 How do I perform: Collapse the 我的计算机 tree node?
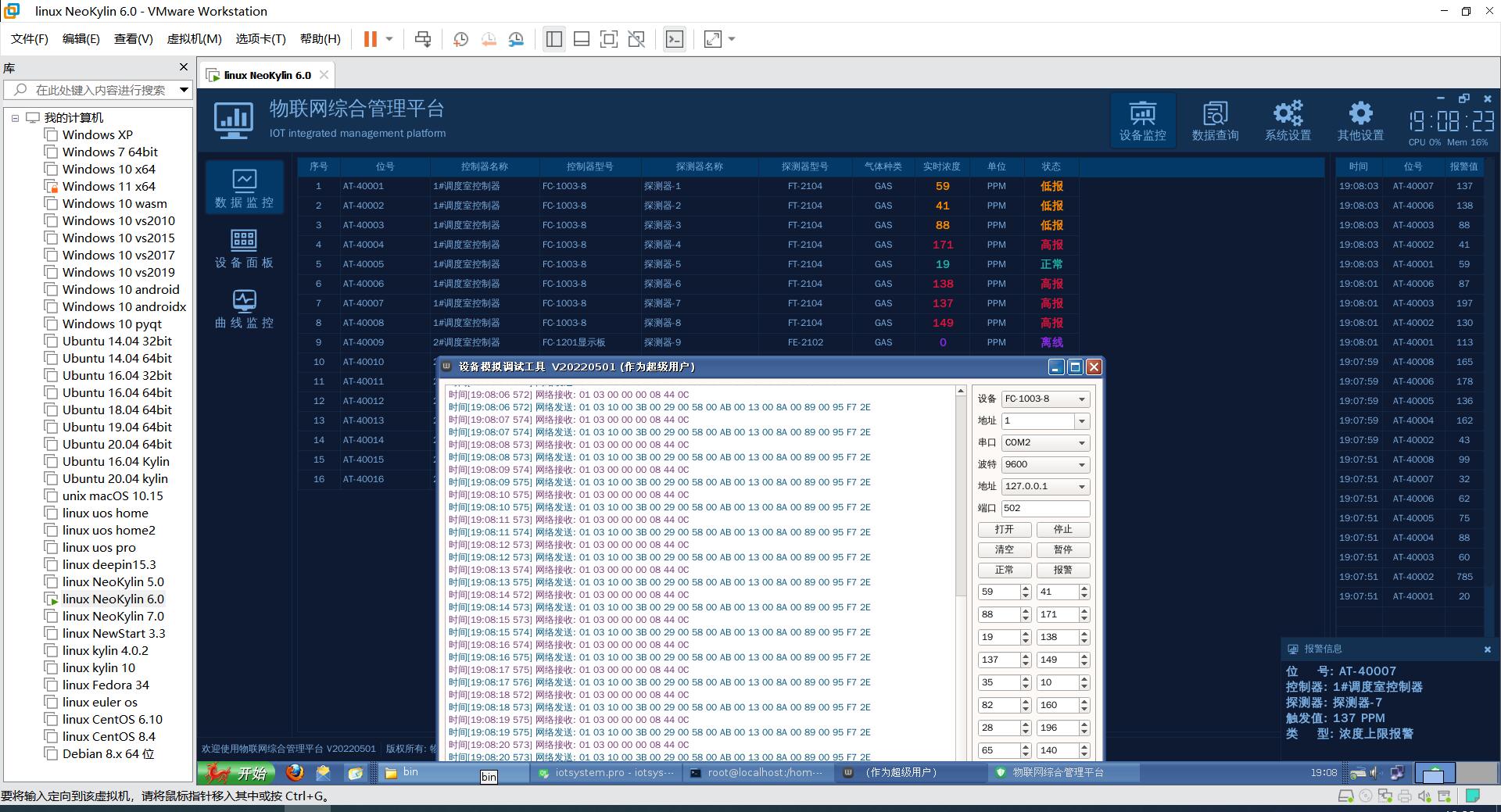15,118
